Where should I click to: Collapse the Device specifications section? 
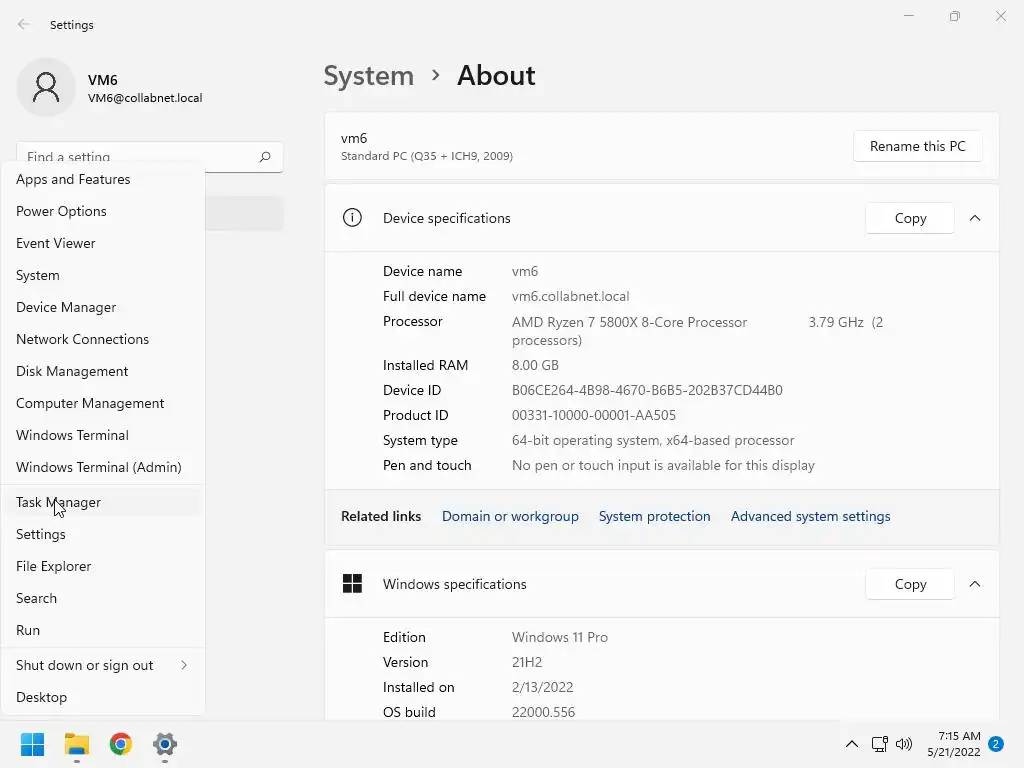pos(975,218)
